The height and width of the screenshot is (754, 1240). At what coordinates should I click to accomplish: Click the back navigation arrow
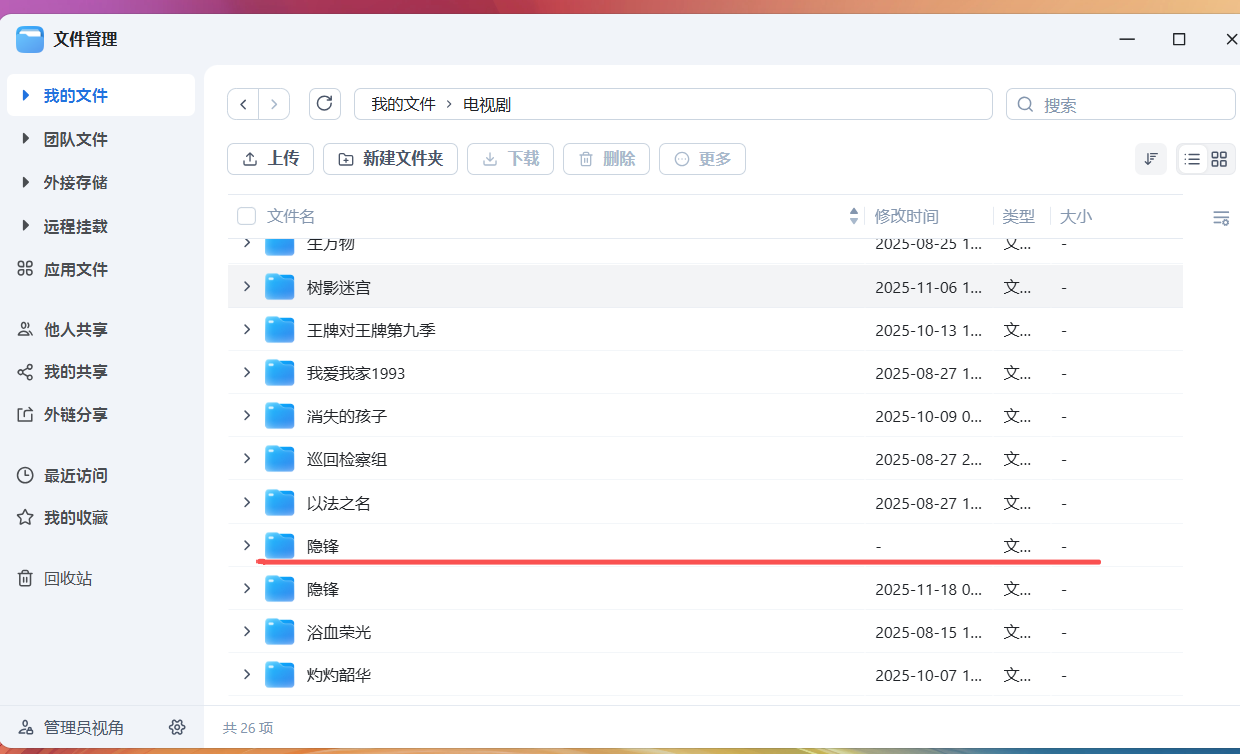click(243, 103)
